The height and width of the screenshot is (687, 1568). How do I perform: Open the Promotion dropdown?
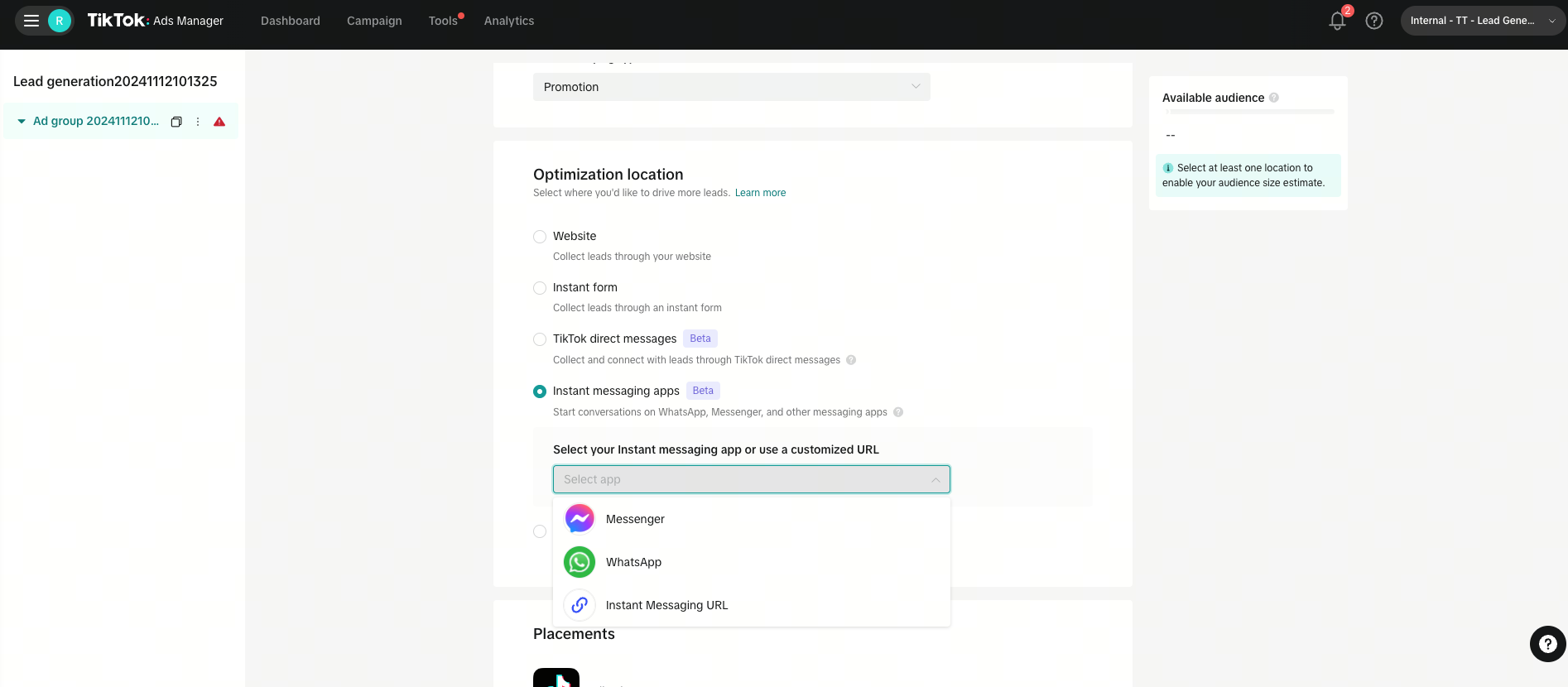(x=732, y=87)
